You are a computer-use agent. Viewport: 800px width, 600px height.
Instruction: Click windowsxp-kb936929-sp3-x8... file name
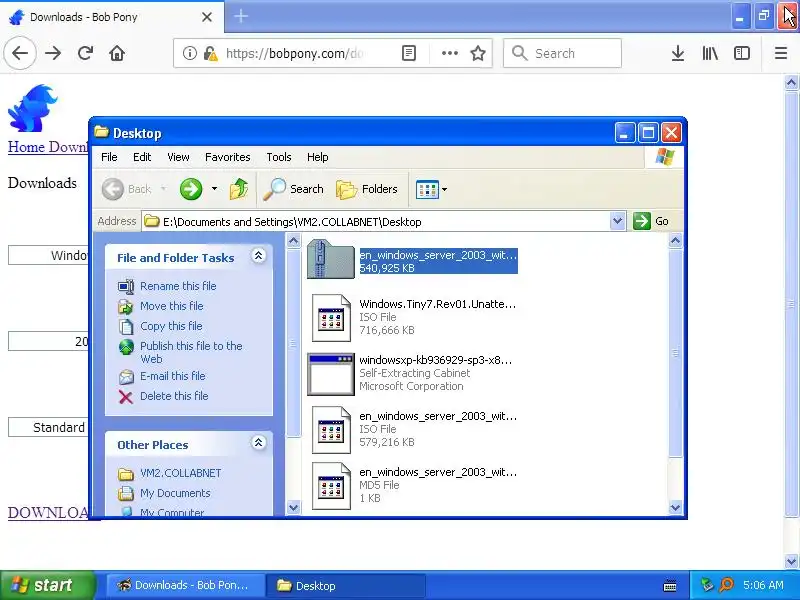click(435, 360)
